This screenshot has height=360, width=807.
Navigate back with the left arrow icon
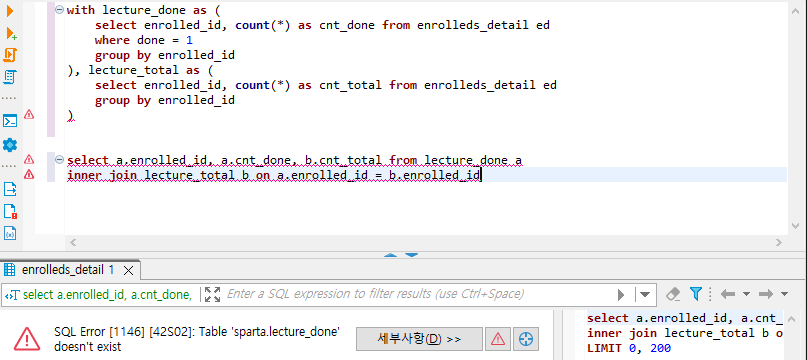click(728, 294)
